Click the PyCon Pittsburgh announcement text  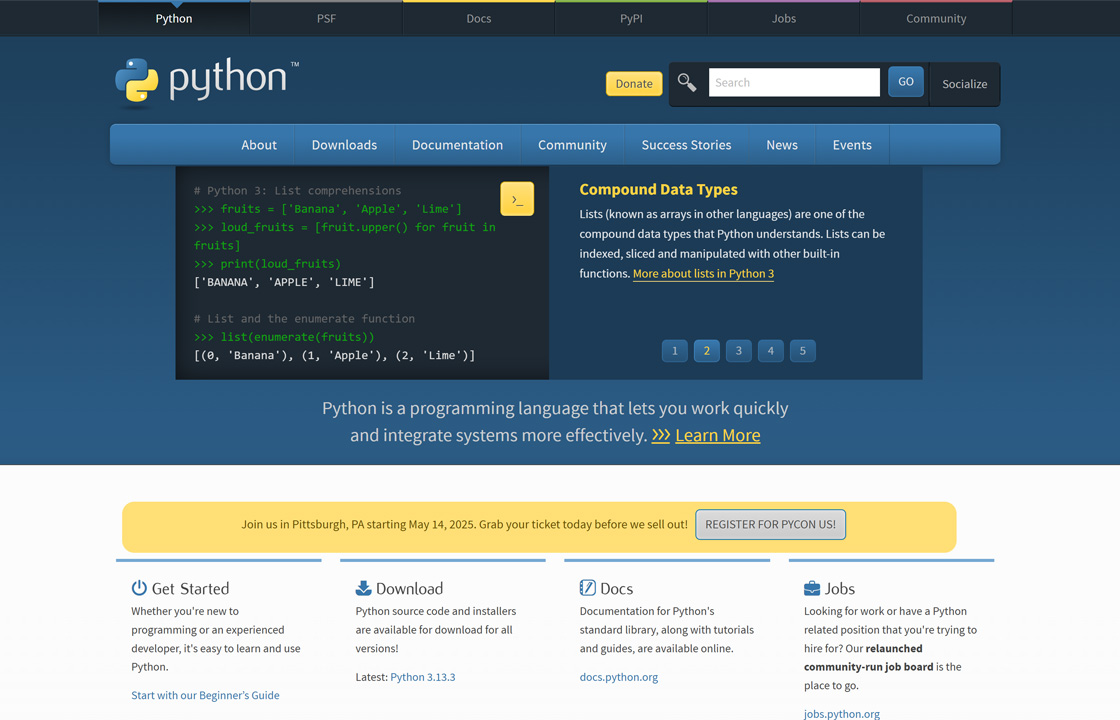[x=464, y=524]
